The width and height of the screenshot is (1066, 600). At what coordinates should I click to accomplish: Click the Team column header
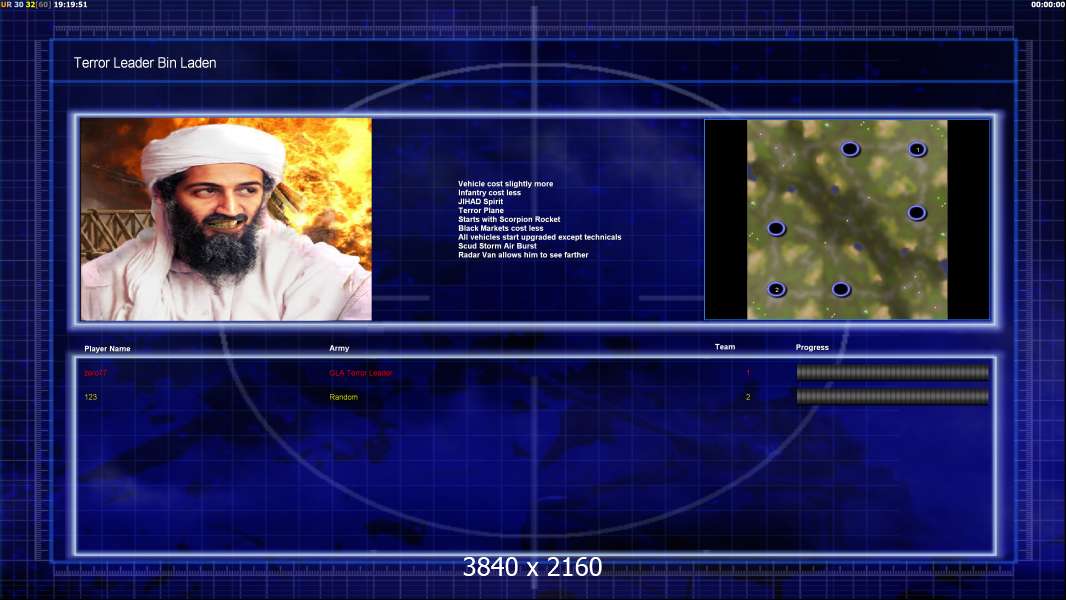[x=725, y=347]
